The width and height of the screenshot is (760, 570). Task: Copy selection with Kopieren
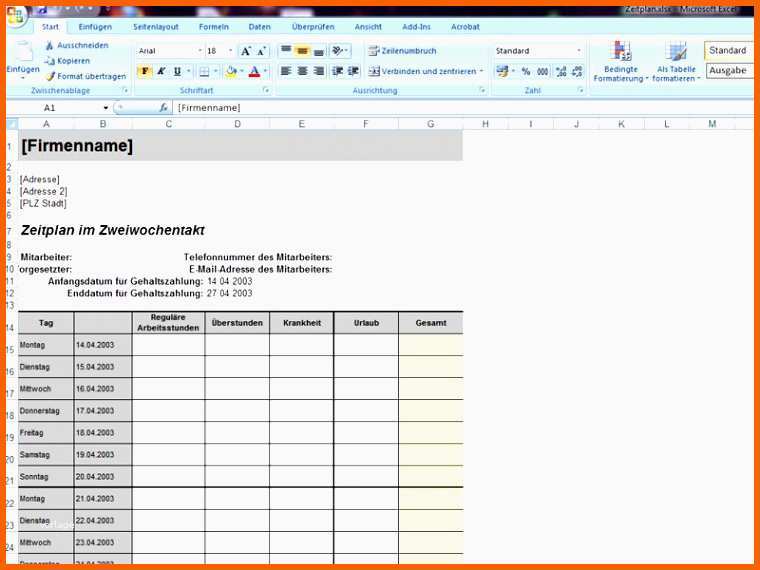[67, 61]
